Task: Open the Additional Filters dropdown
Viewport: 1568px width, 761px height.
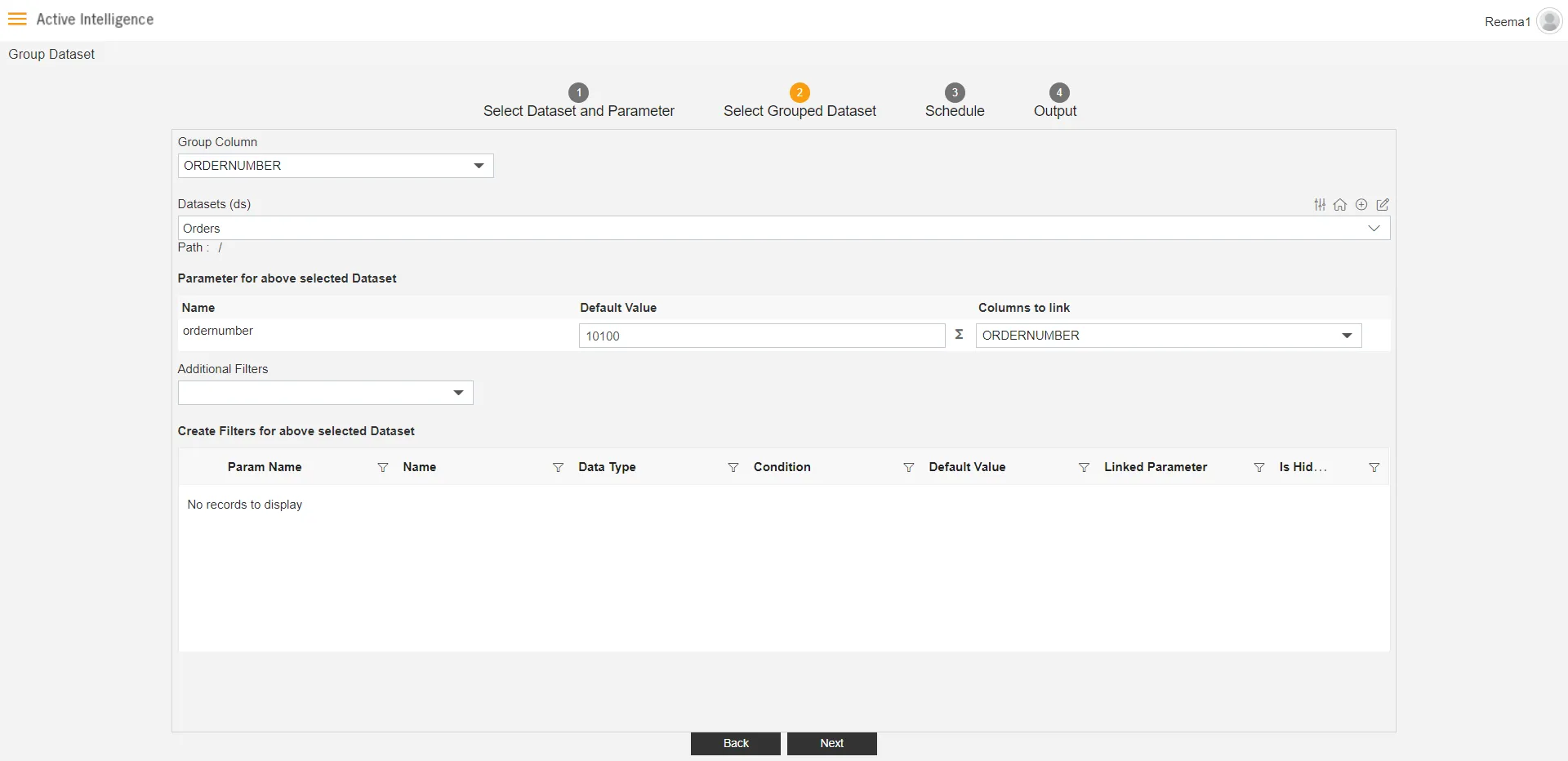Action: click(458, 393)
